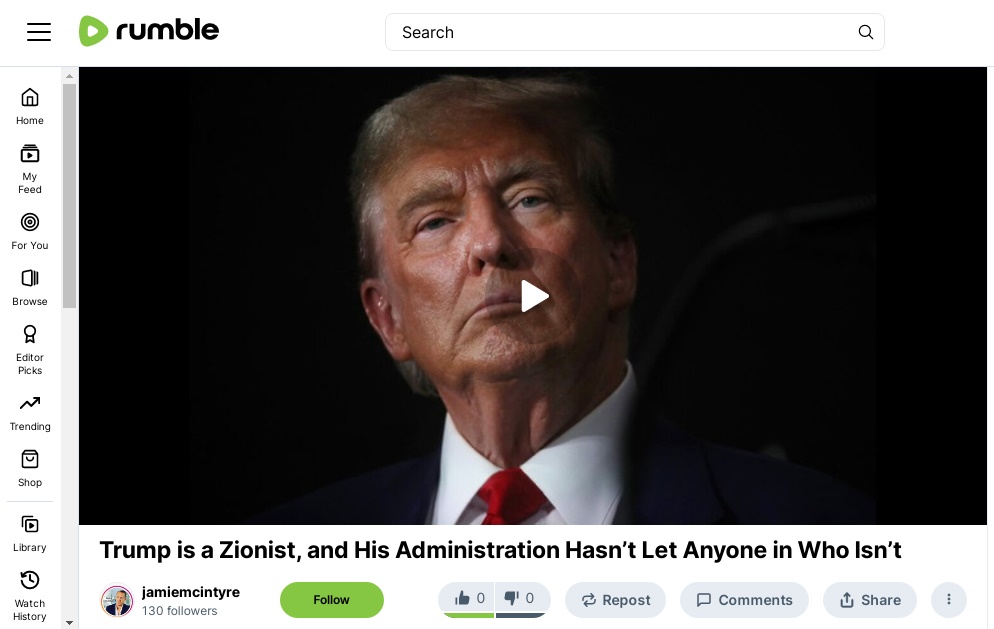Open My Feed in sidebar
The image size is (994, 629).
coord(30,169)
